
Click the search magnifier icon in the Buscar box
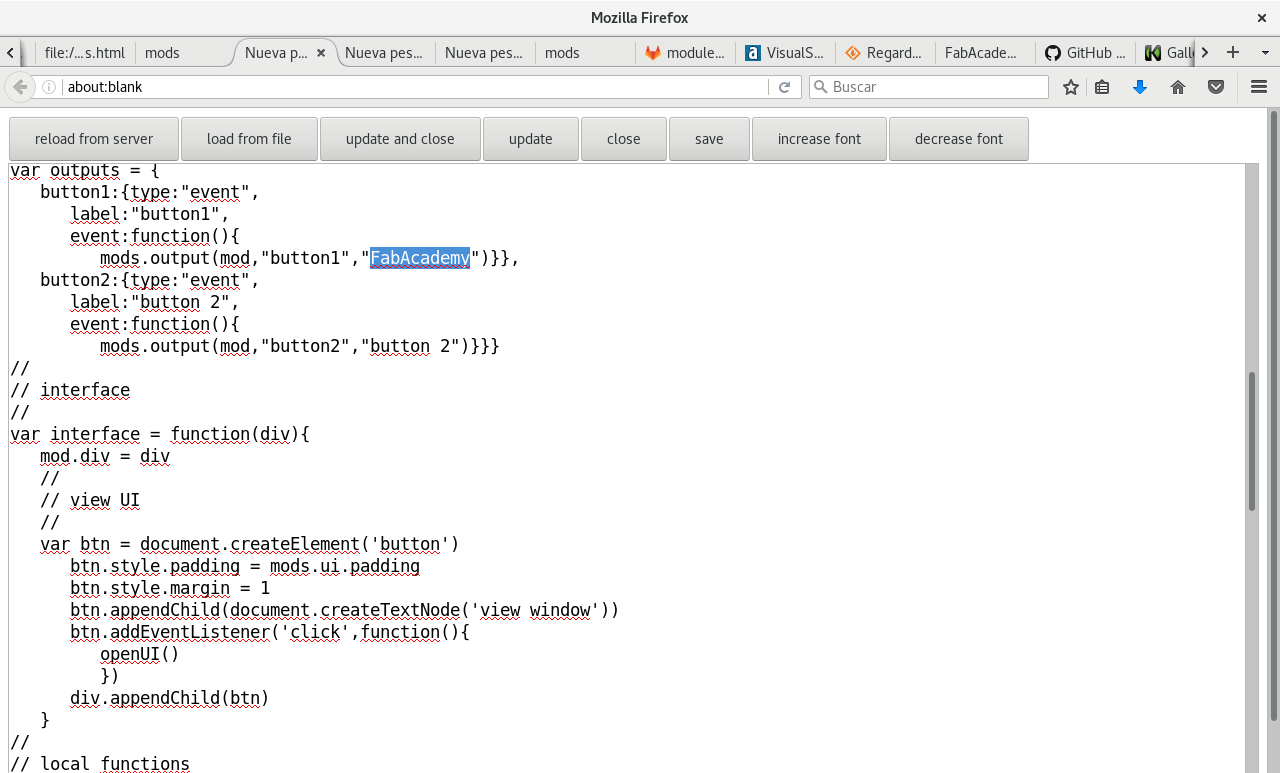coord(820,87)
